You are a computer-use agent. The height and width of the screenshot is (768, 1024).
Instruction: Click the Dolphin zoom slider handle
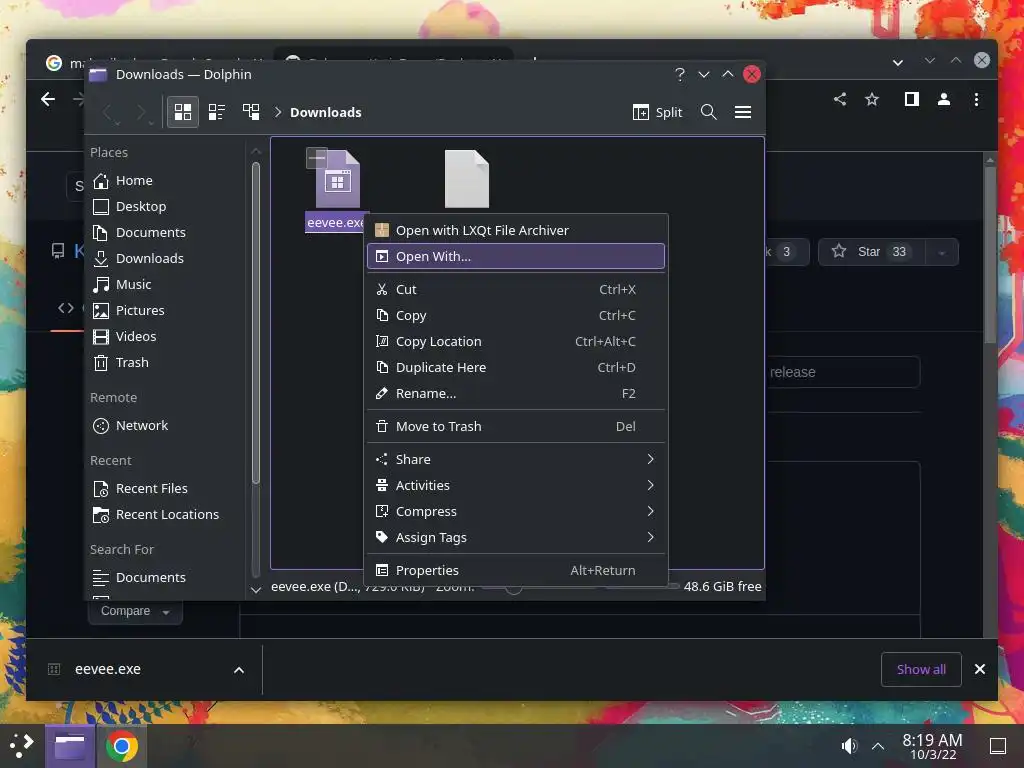point(514,588)
